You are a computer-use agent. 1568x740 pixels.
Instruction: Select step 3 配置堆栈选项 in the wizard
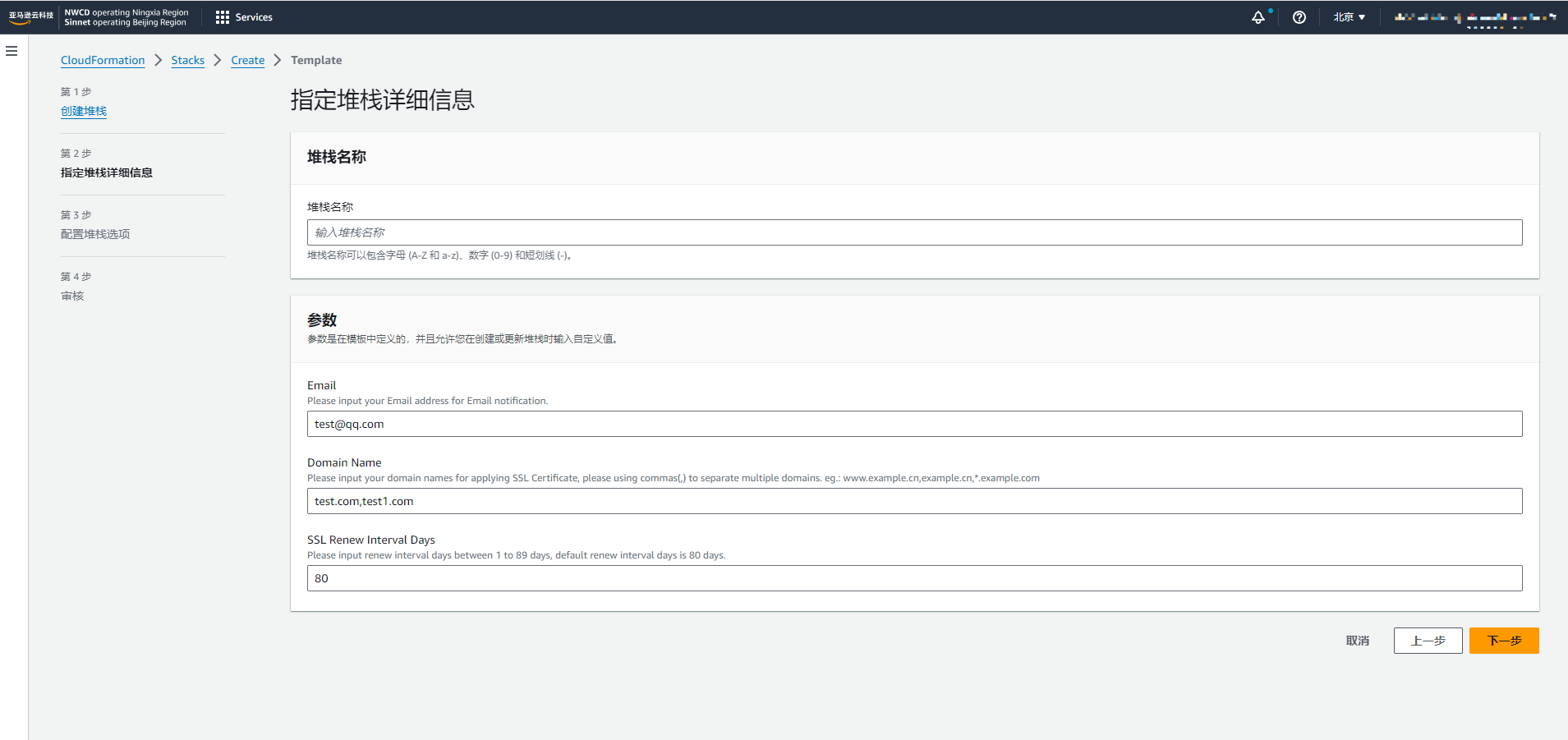(x=95, y=234)
